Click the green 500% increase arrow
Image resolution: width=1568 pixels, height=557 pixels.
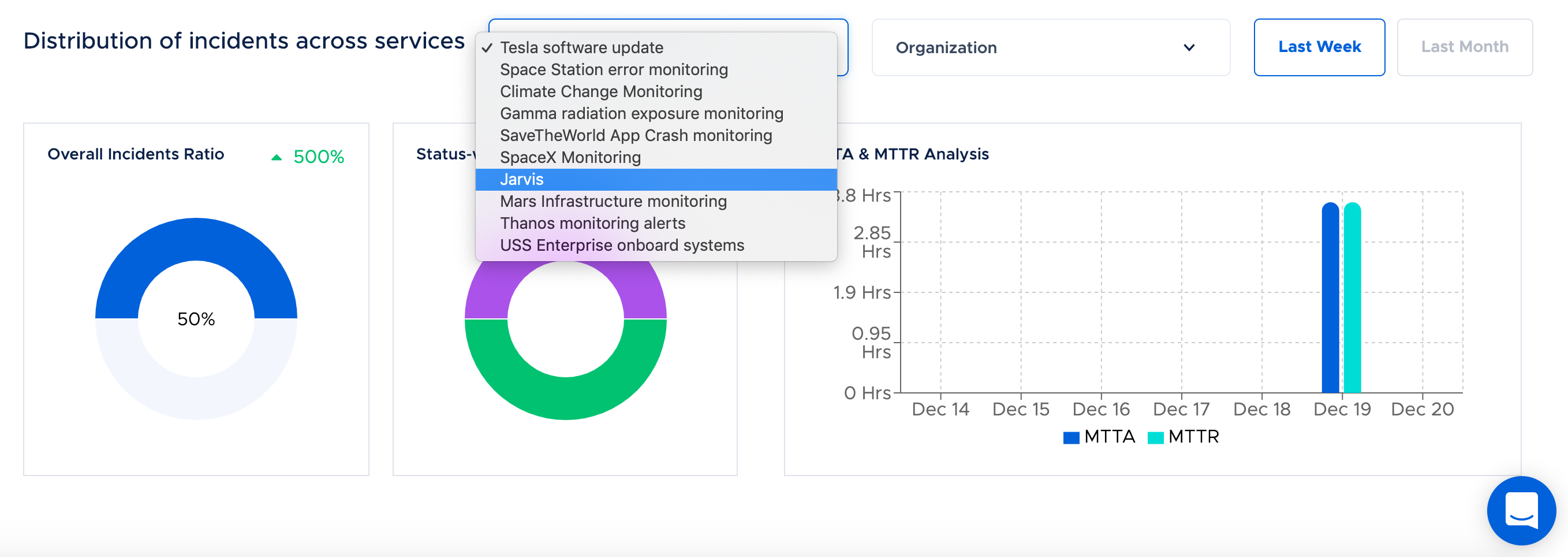click(277, 157)
